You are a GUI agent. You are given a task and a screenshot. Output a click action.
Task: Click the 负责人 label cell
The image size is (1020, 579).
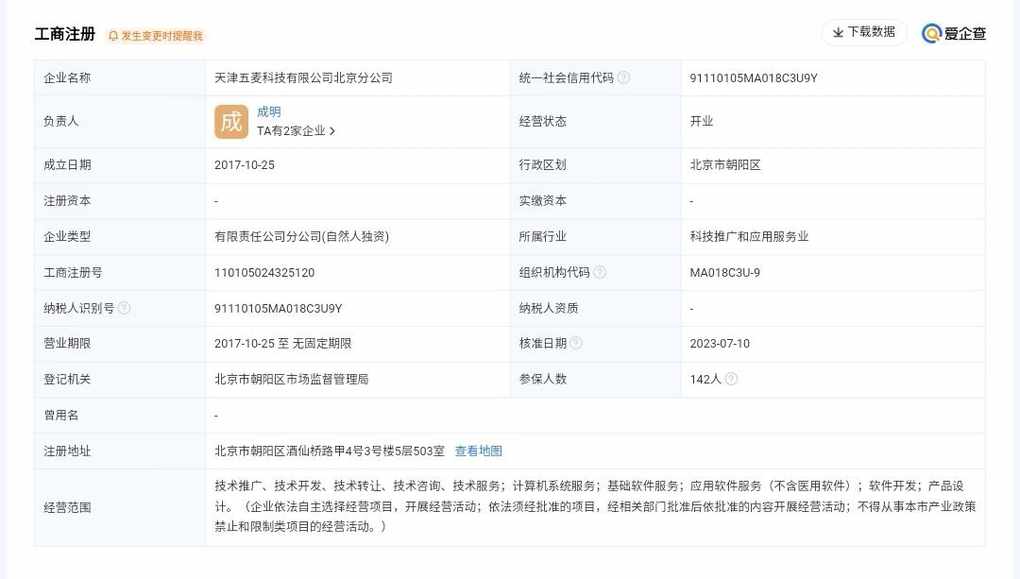(120, 122)
